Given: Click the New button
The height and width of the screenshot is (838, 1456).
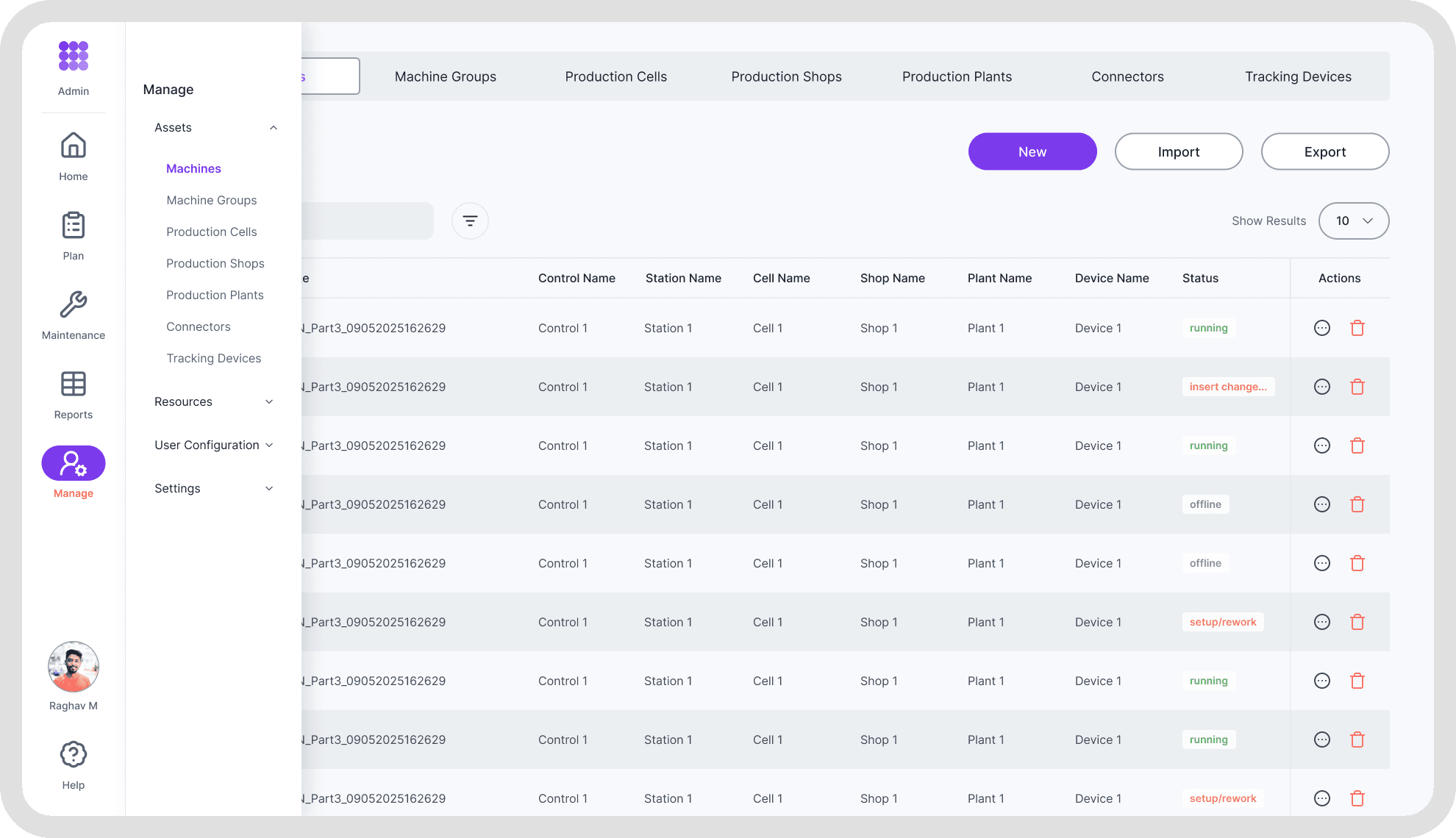Looking at the screenshot, I should click(1032, 151).
